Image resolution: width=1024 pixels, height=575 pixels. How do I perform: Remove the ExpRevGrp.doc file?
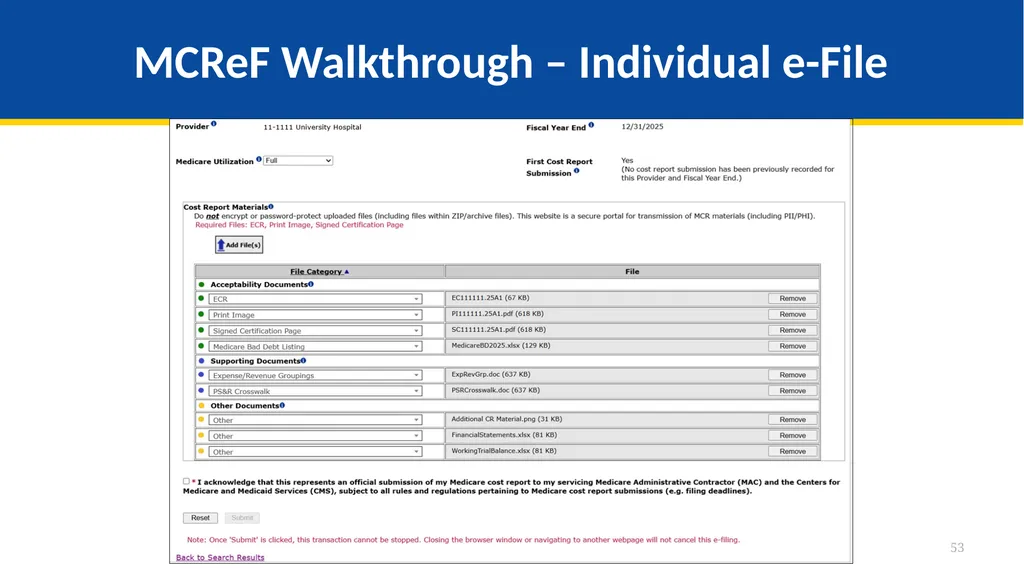click(x=792, y=375)
